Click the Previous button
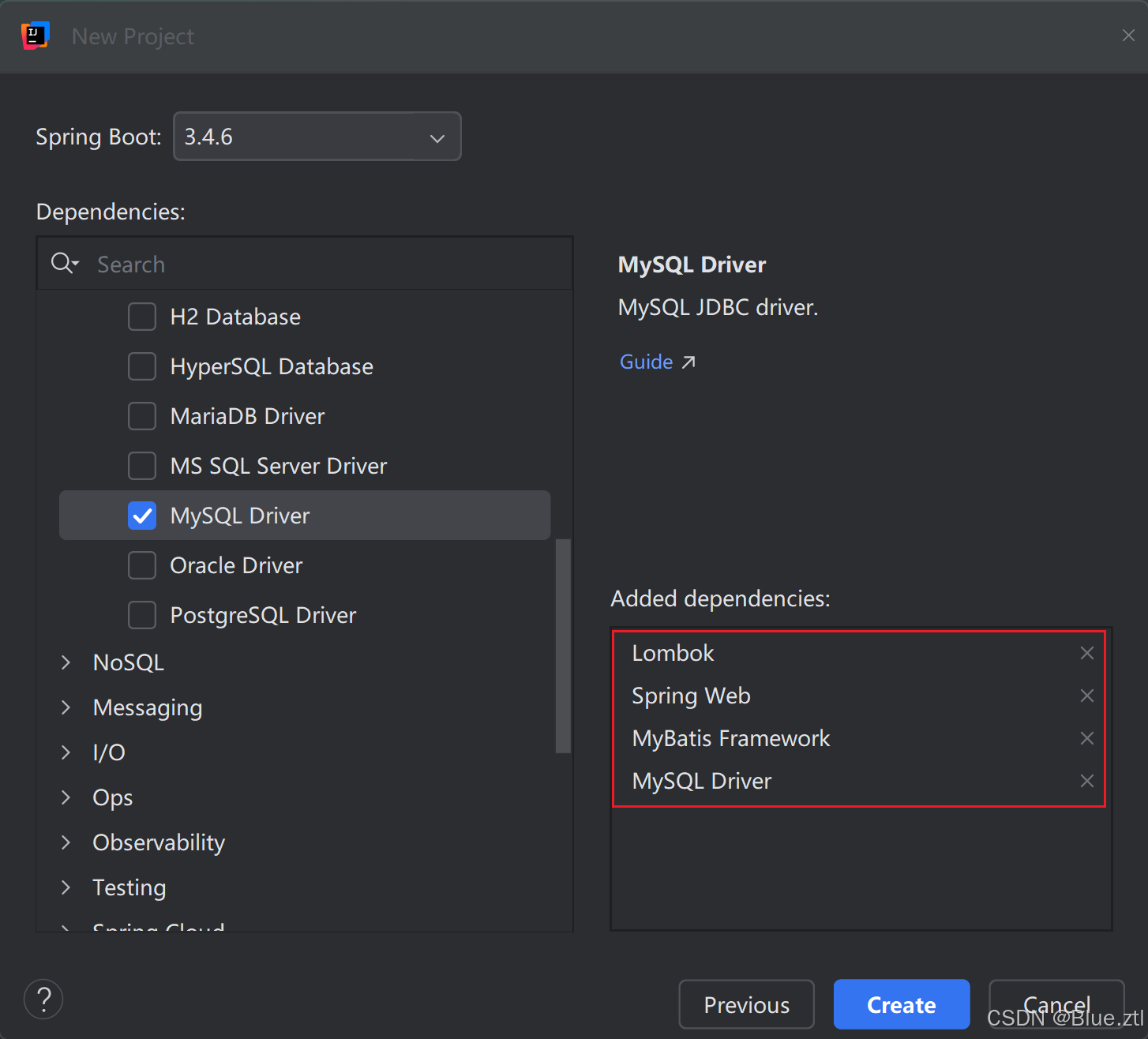The height and width of the screenshot is (1039, 1148). tap(746, 1004)
